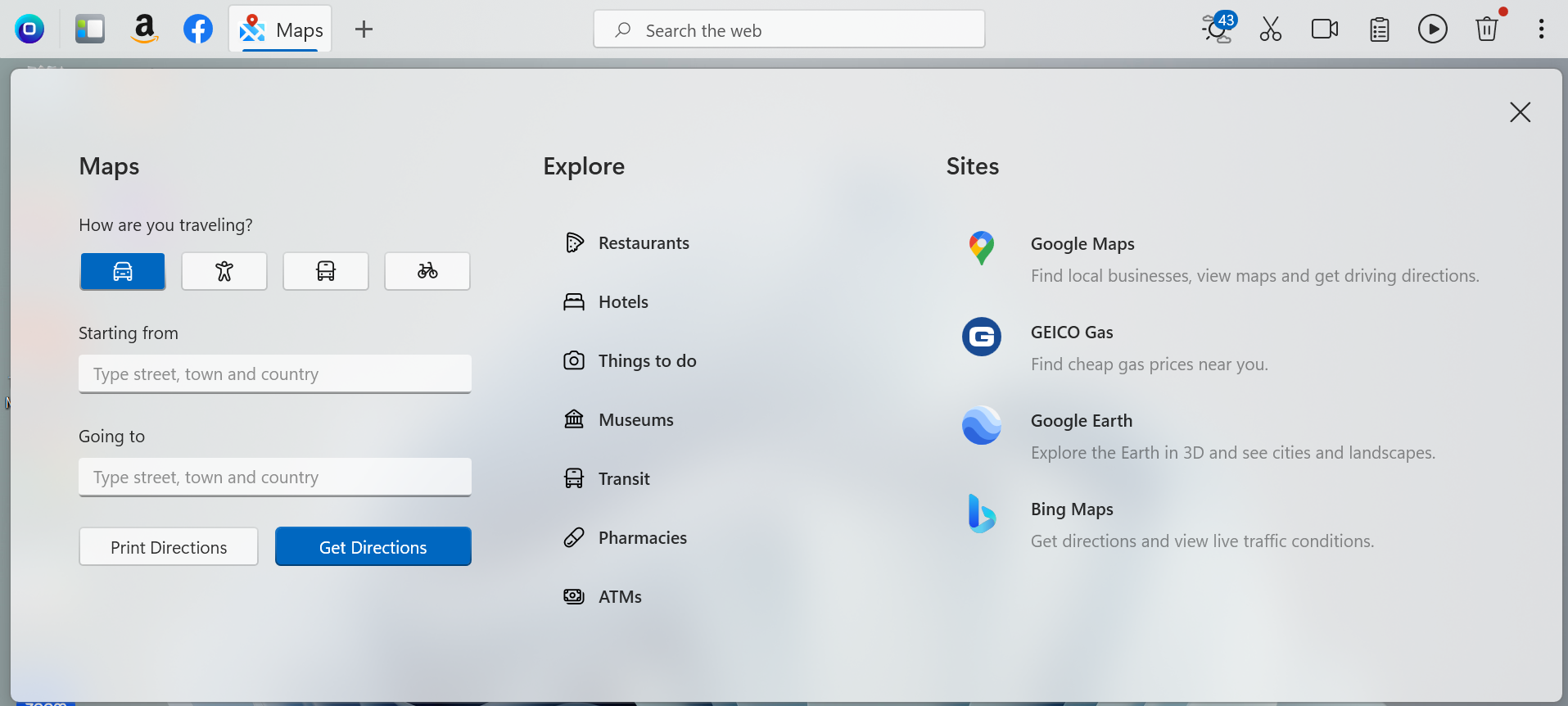
Task: Click the Hotels bed icon
Action: point(574,301)
